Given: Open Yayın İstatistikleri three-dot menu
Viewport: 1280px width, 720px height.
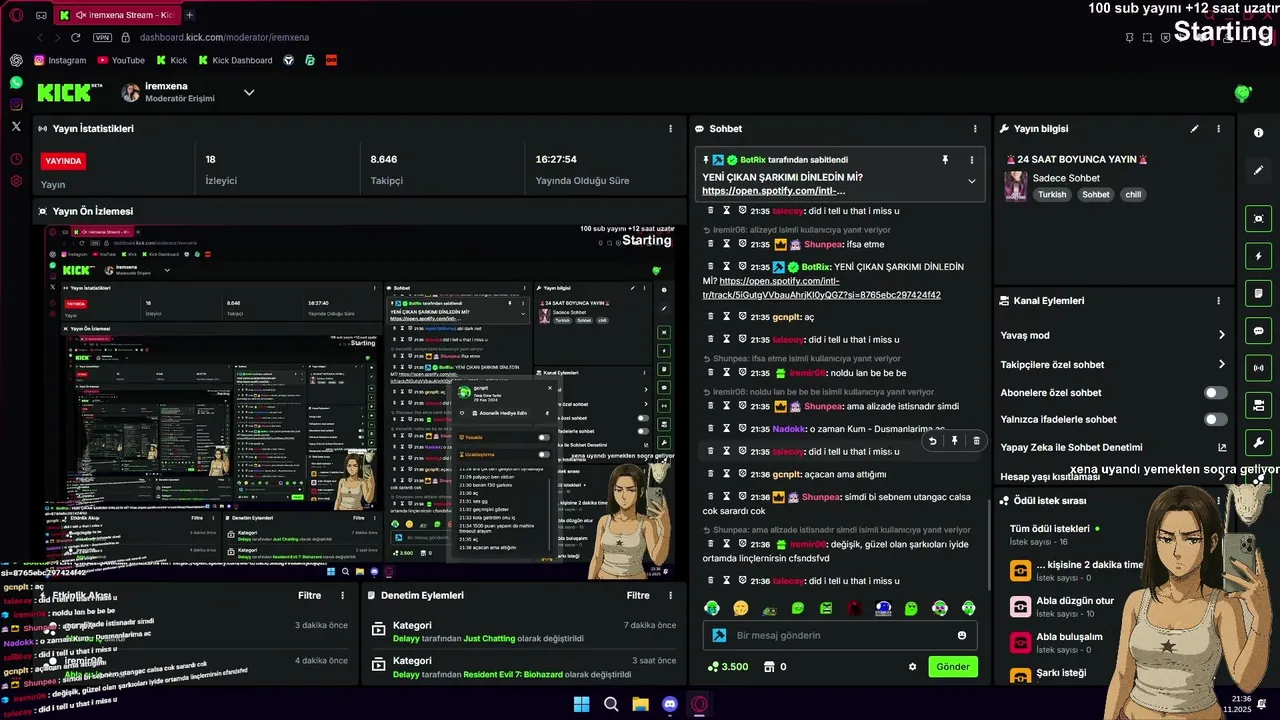Looking at the screenshot, I should click(670, 129).
